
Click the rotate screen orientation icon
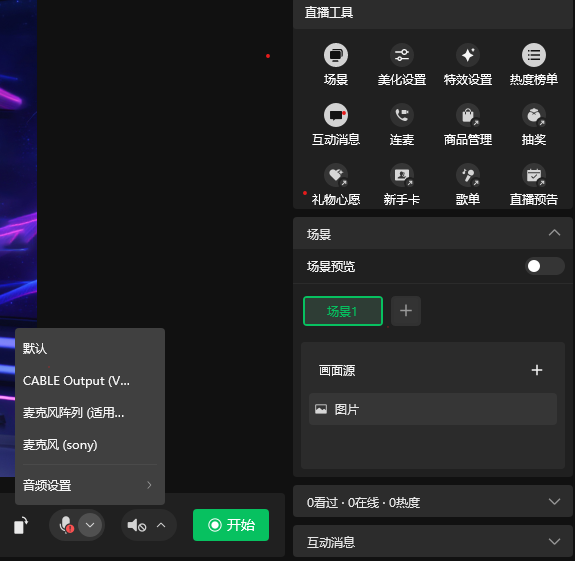tap(21, 525)
